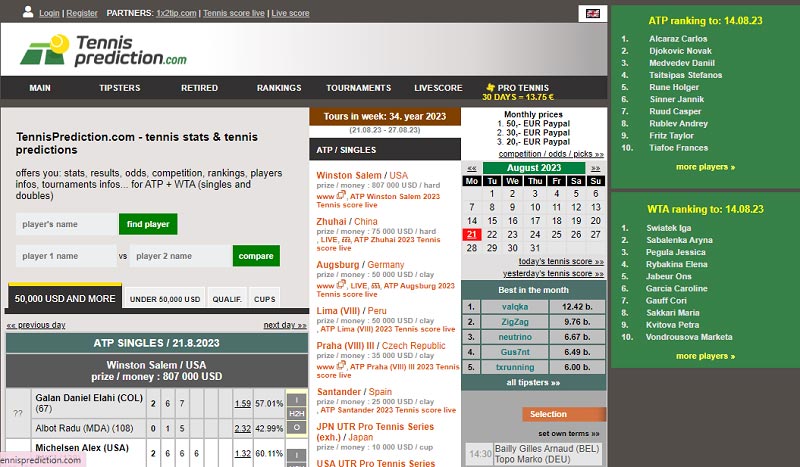Focus the player 2 name field
The height and width of the screenshot is (467, 800).
181,256
